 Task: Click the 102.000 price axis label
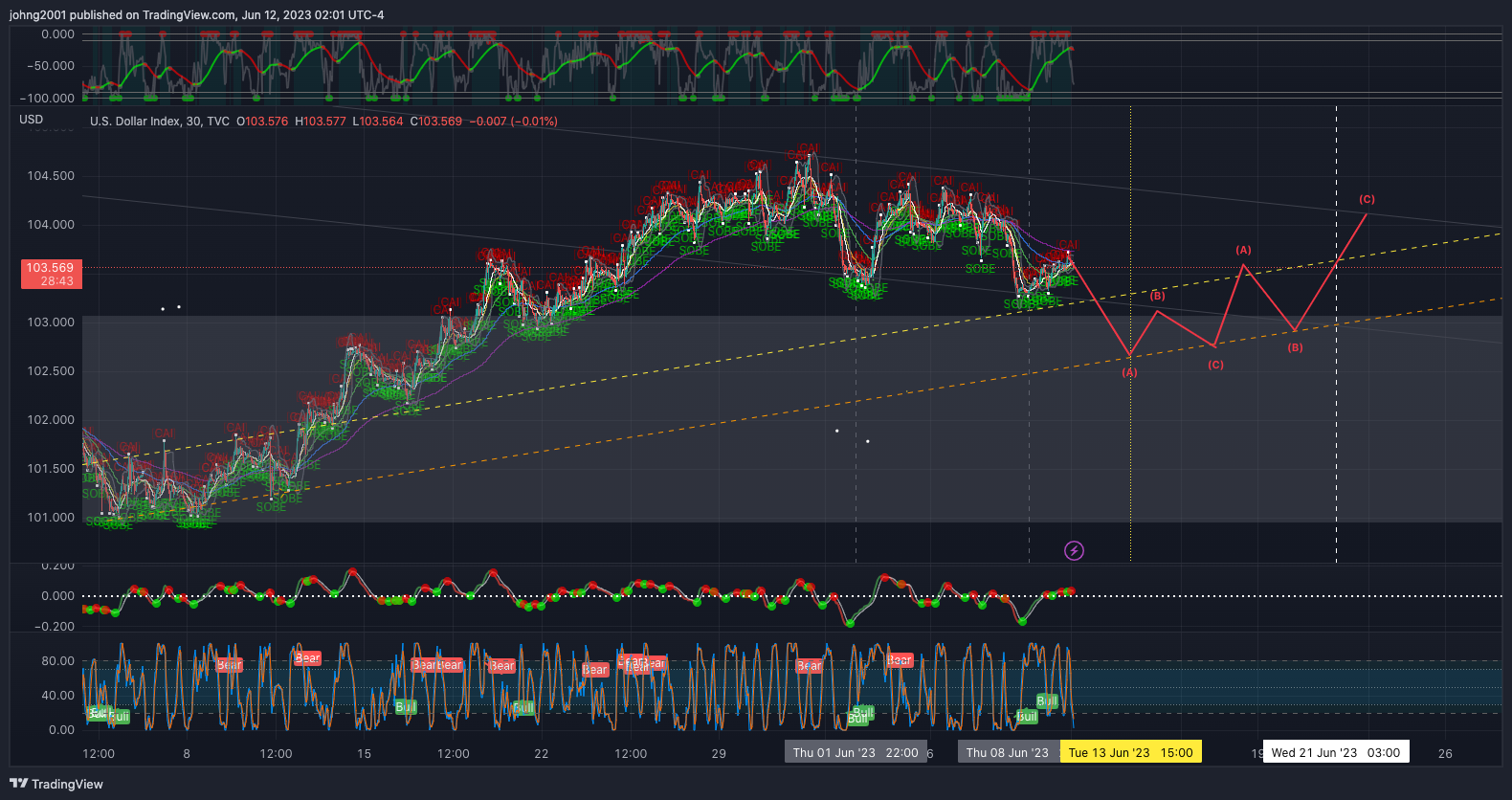tap(51, 420)
